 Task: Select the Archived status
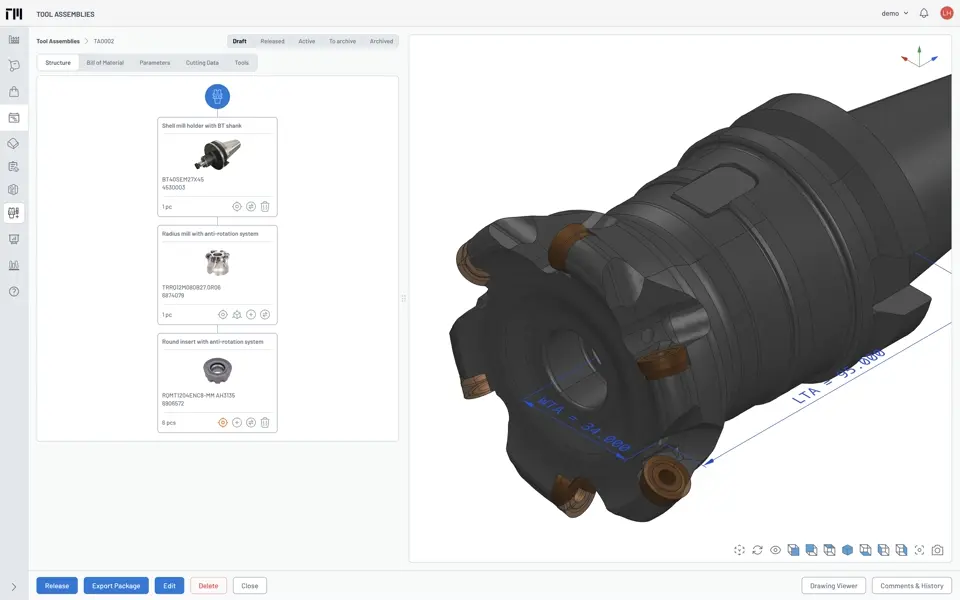point(381,41)
